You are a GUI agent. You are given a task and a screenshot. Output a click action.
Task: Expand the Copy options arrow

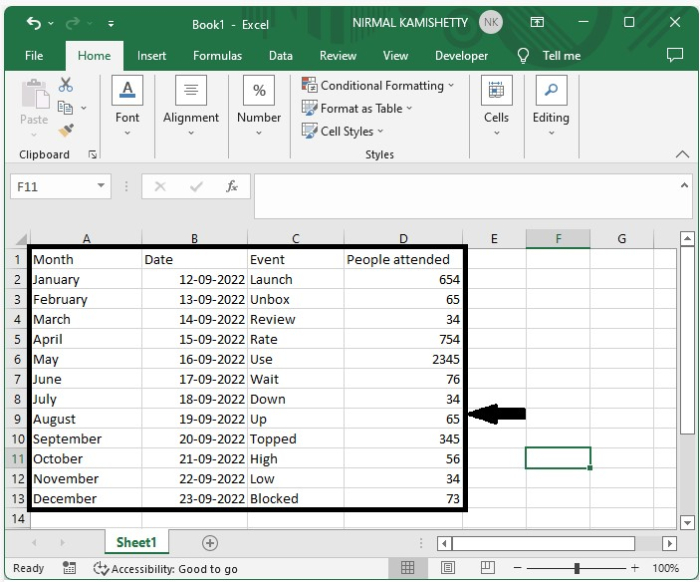(x=83, y=108)
